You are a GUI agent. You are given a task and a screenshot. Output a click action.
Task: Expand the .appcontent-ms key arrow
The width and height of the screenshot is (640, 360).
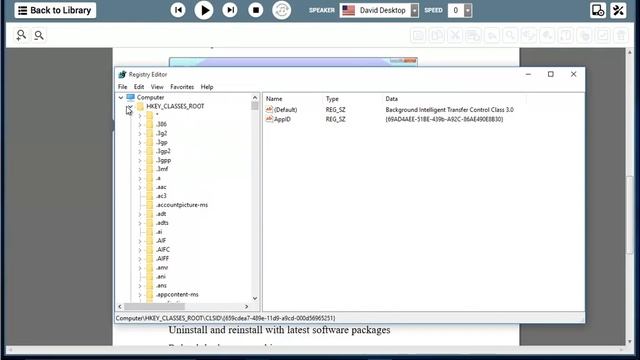click(x=140, y=295)
